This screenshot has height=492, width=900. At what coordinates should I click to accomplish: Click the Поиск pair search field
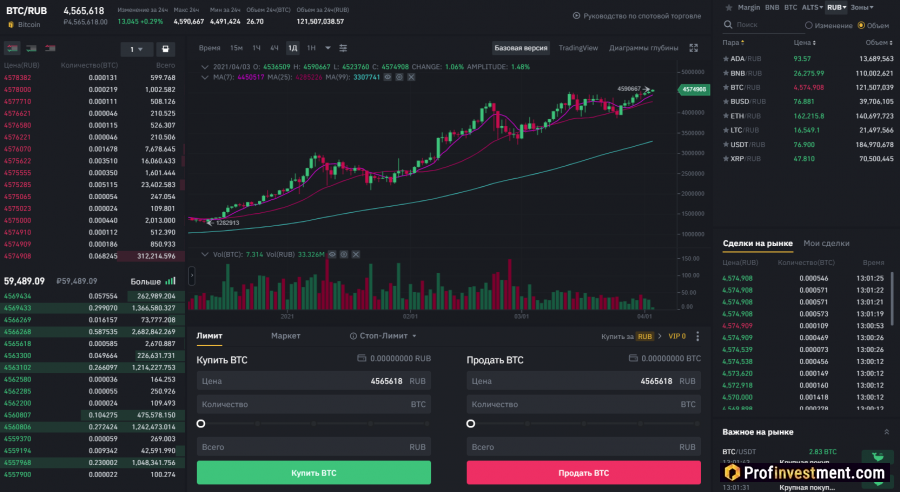(x=766, y=25)
